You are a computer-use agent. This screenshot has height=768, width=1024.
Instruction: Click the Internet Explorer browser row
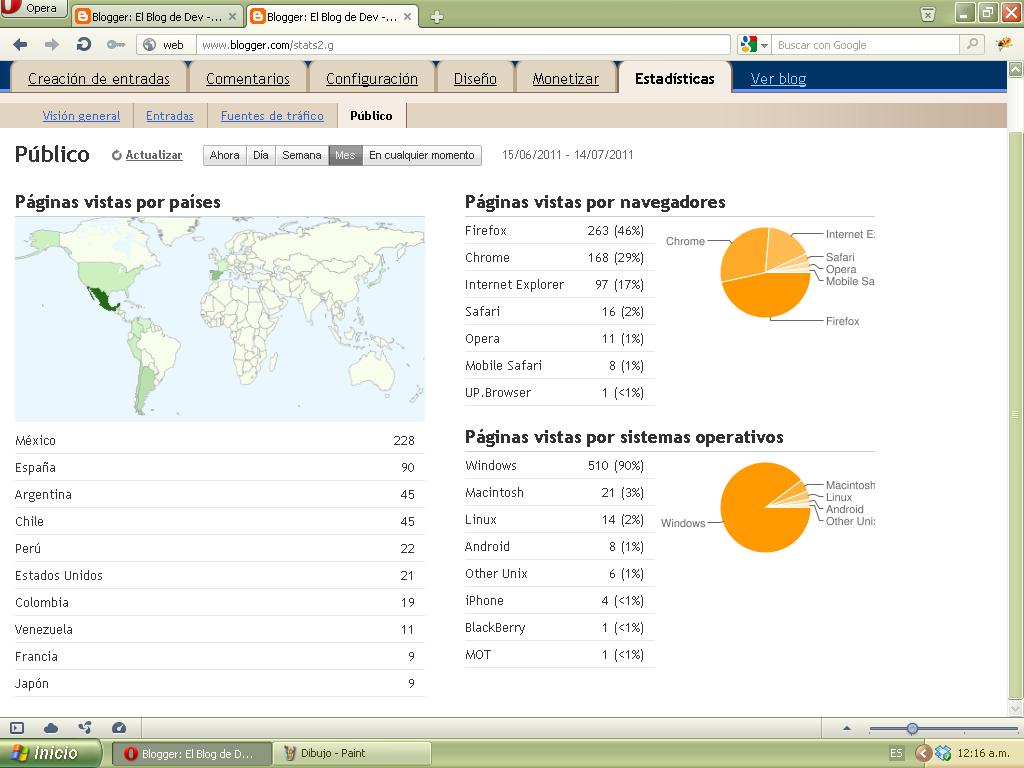(x=559, y=285)
